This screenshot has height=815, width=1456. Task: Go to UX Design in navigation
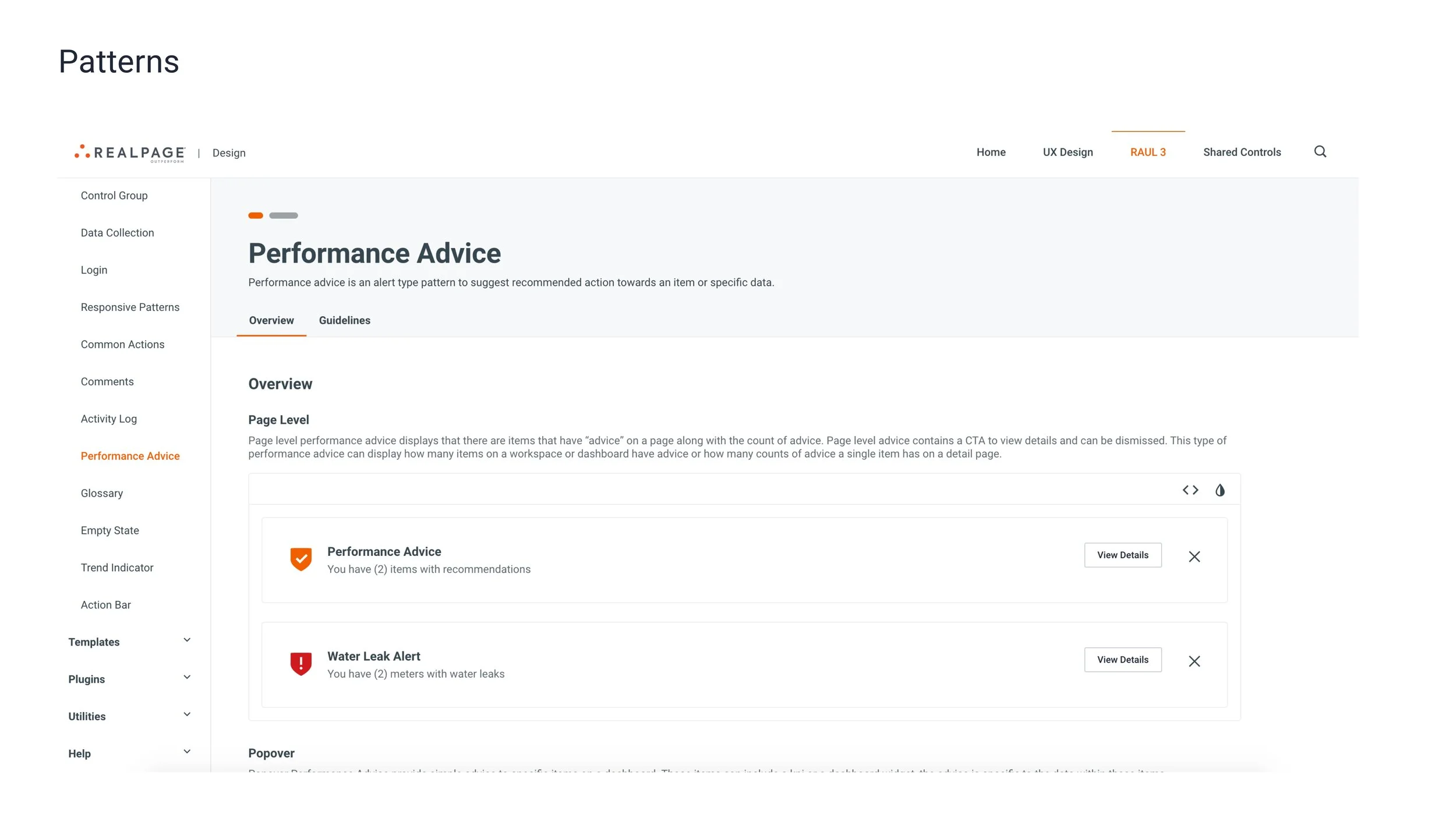tap(1068, 152)
